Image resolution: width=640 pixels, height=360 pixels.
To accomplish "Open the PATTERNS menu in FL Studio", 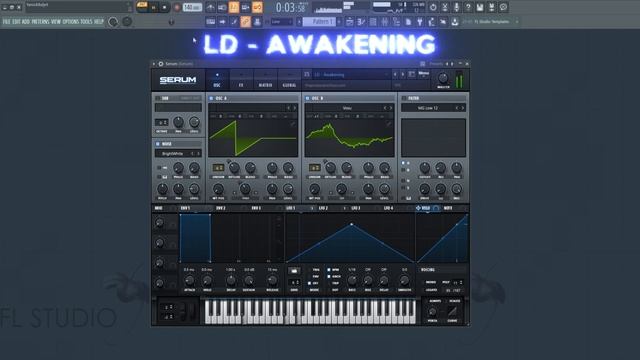I will point(40,21).
